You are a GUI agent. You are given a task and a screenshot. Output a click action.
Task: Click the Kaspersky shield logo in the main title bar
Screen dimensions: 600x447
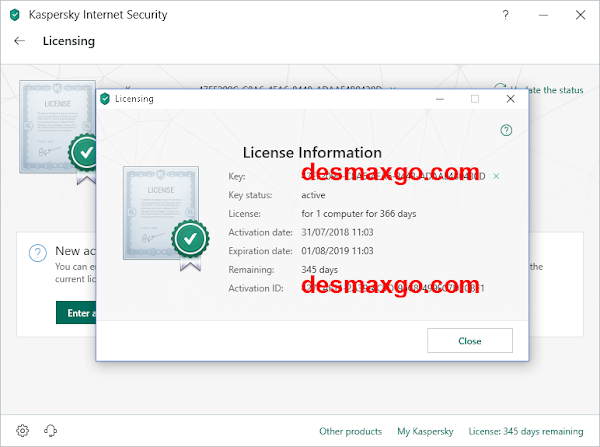coord(15,15)
